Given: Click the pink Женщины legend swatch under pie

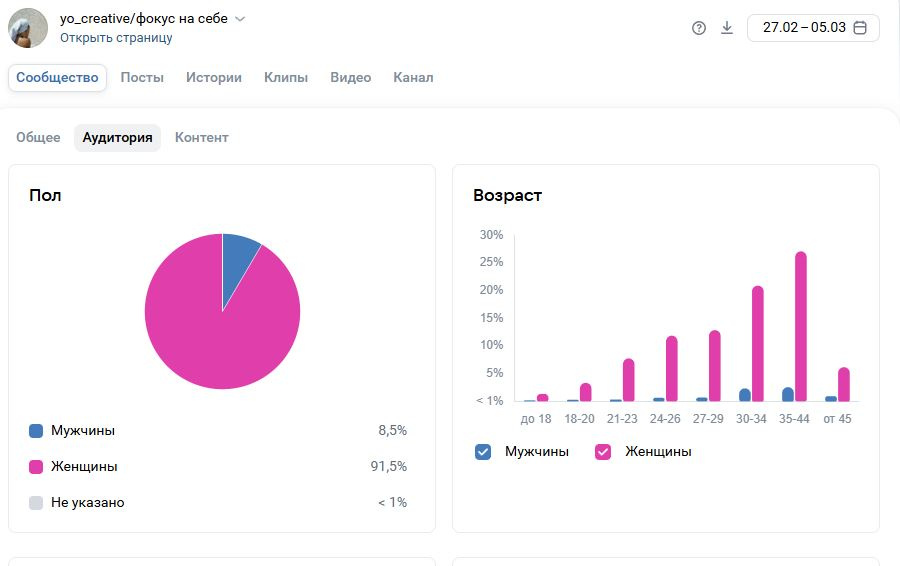Looking at the screenshot, I should [x=36, y=467].
